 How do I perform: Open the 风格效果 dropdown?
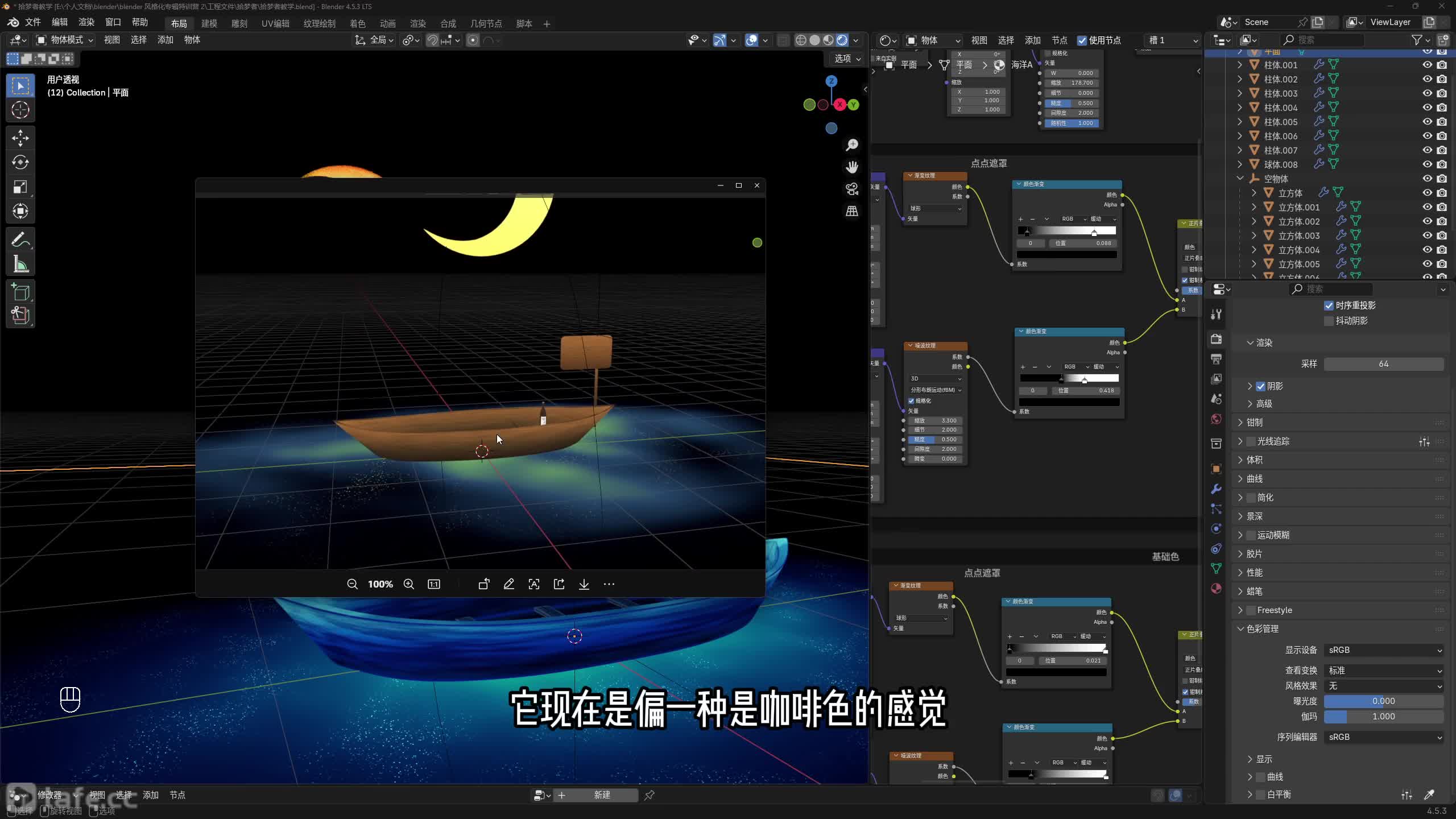(x=1384, y=686)
